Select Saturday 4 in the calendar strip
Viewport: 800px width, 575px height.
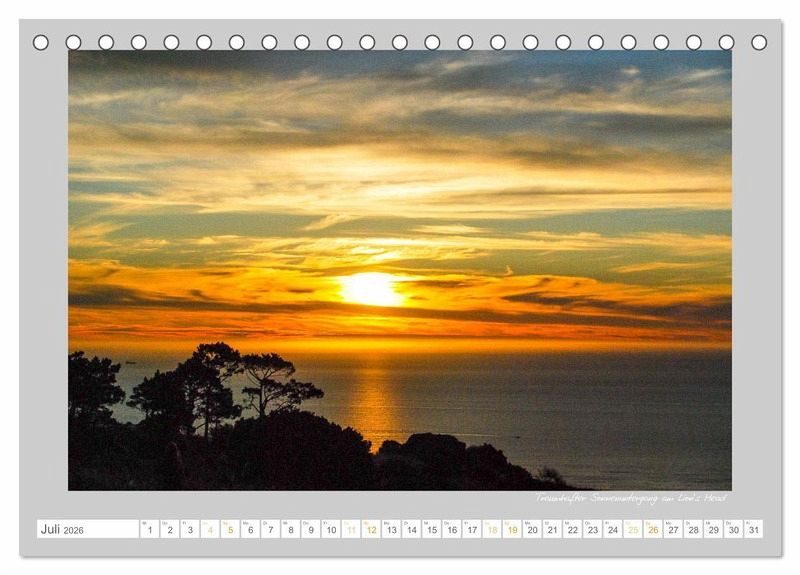tap(210, 529)
